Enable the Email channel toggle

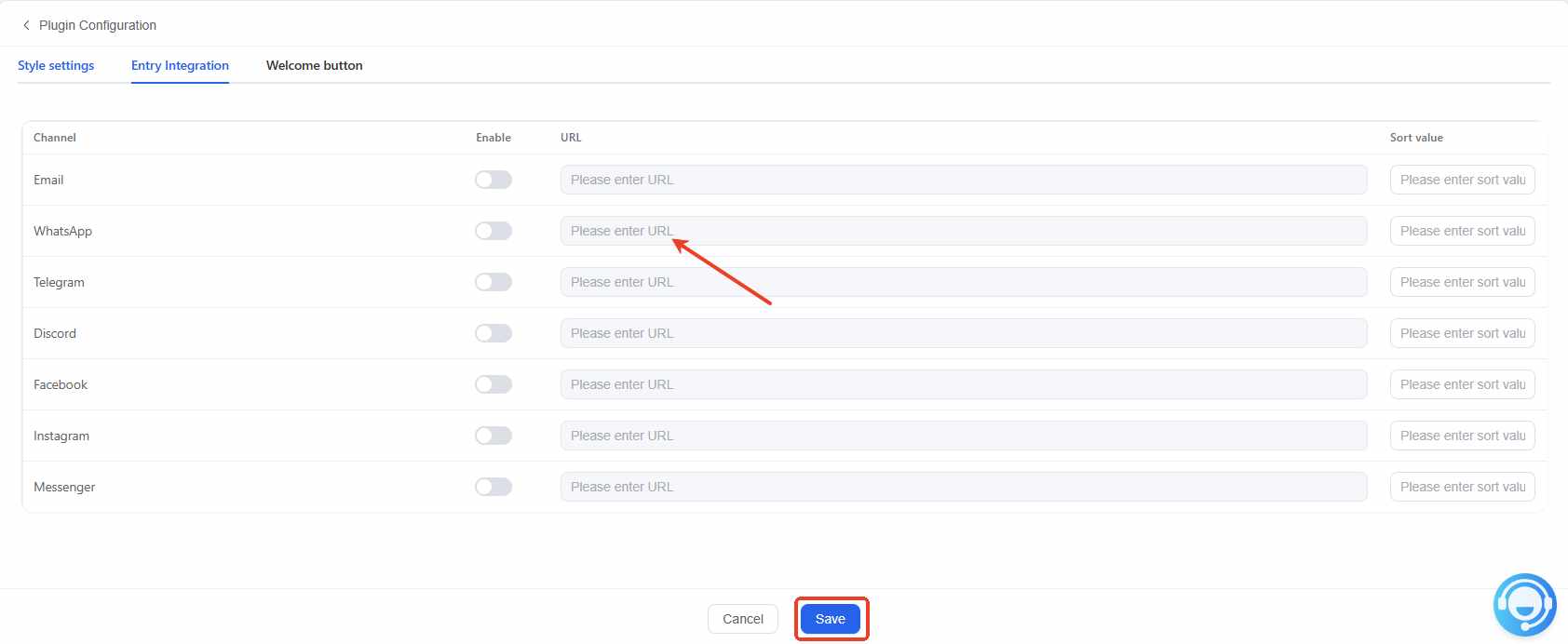[x=493, y=180]
